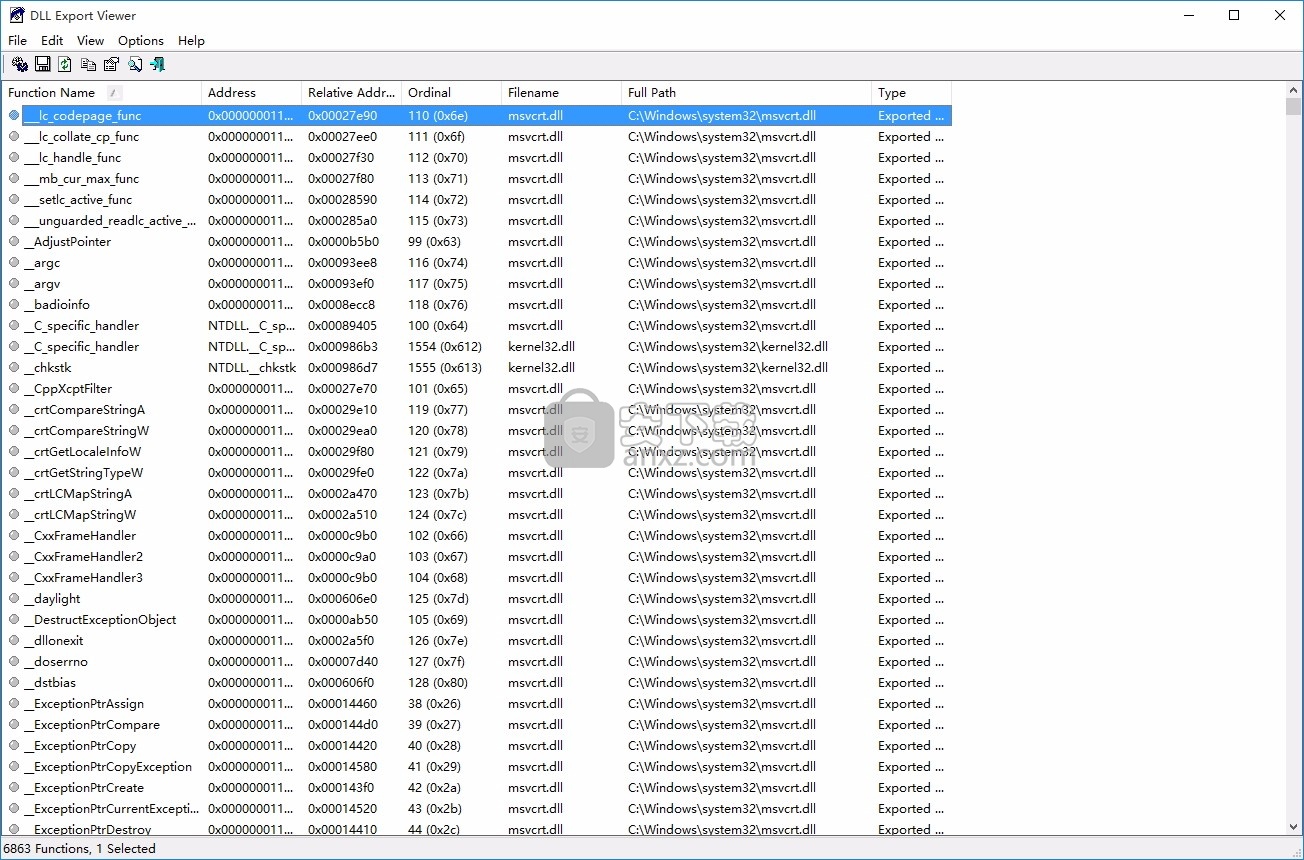Click the row icon beside __badioinfo
Viewport: 1304px width, 860px height.
(x=14, y=305)
